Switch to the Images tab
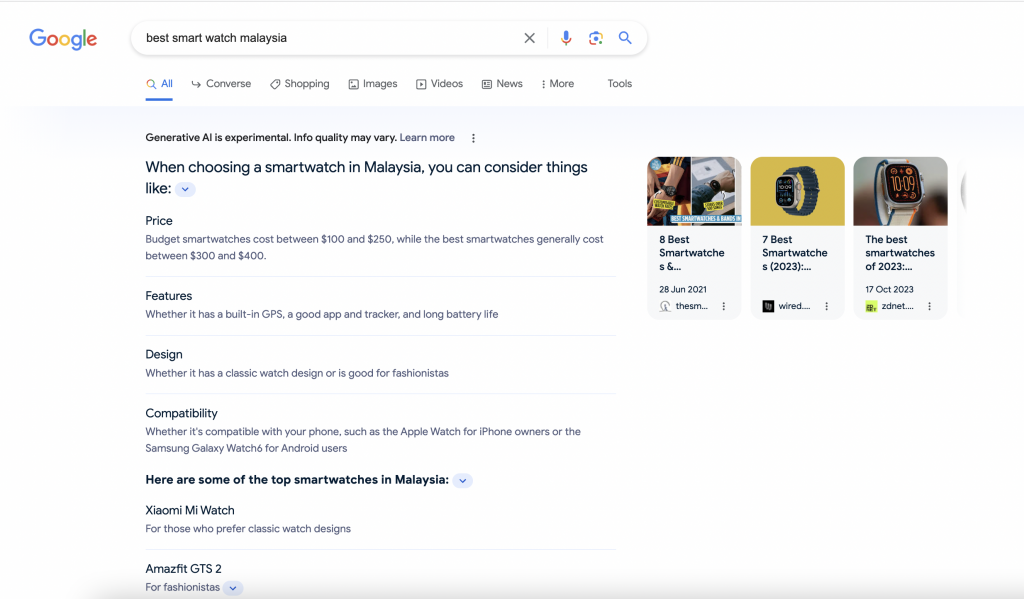 point(373,84)
